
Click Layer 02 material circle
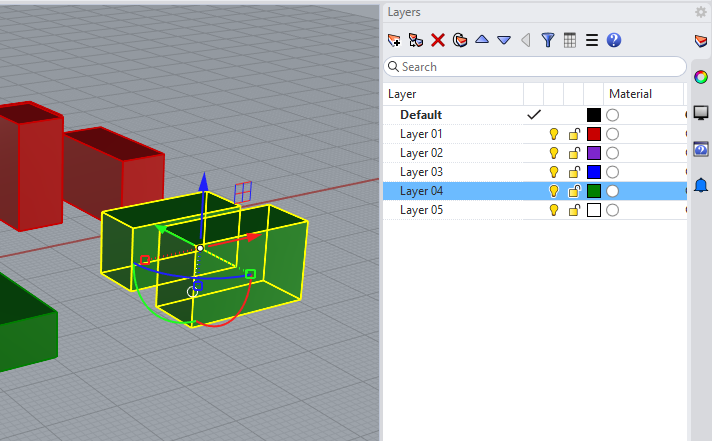point(613,153)
